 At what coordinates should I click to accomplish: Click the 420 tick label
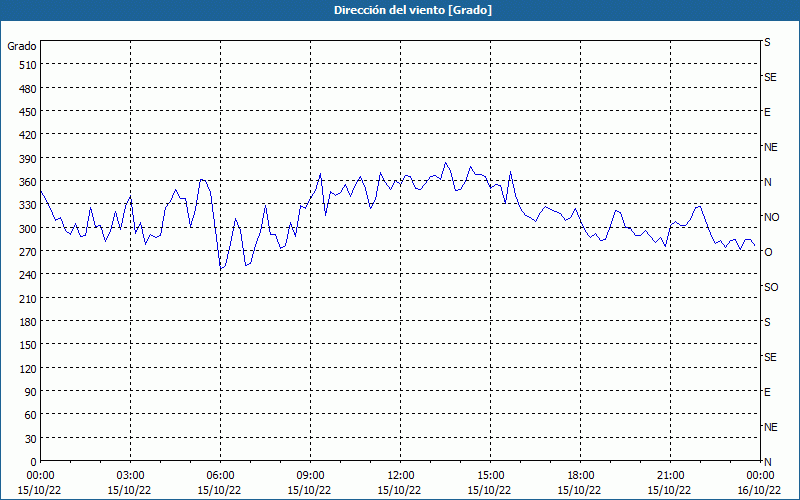[28, 135]
